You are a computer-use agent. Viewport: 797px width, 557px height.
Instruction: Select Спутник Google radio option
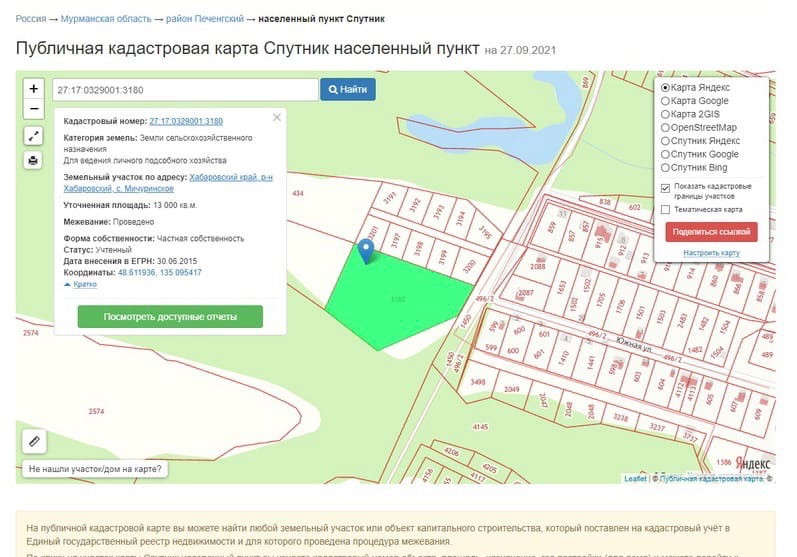(x=665, y=154)
